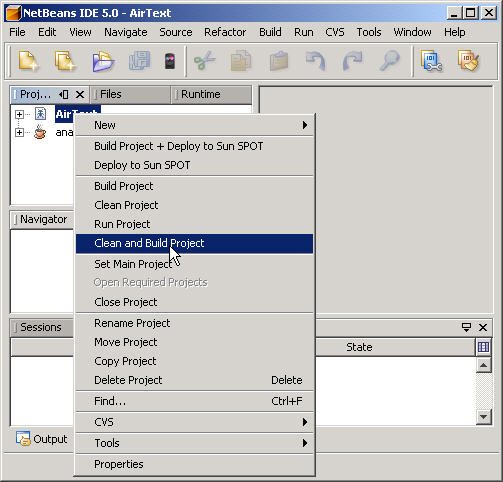Screen dimensions: 503x482
Task: Switch to the Files tab
Action: (x=130, y=95)
